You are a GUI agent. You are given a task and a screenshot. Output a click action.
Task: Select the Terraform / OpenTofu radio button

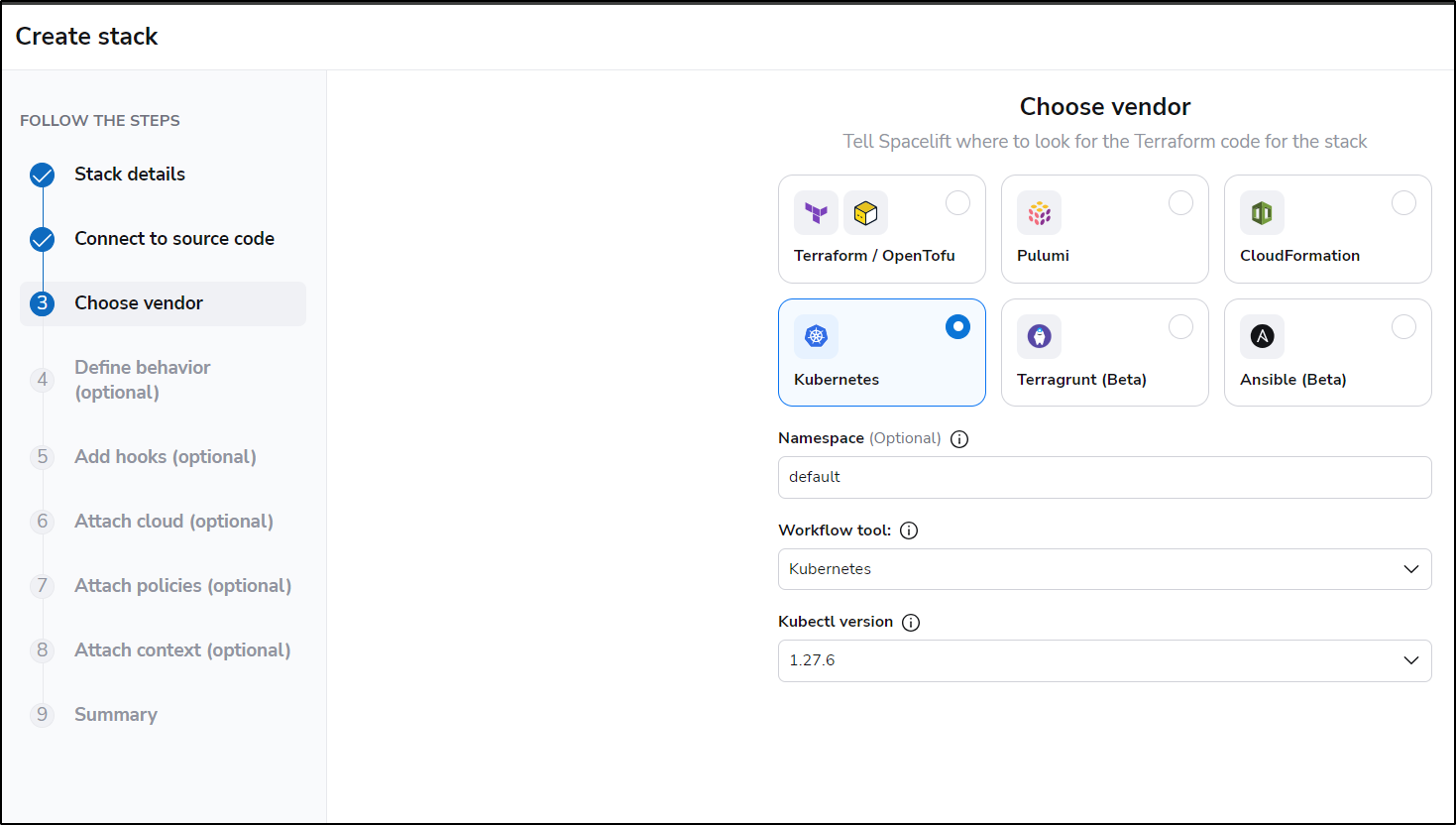point(957,202)
